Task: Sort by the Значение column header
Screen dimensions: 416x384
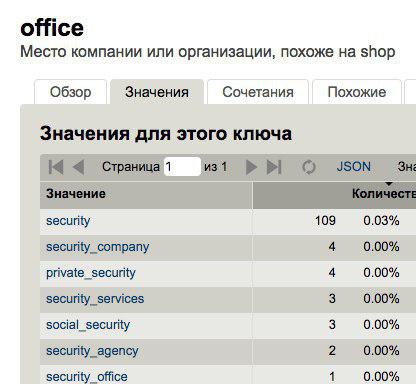Action: coord(76,194)
